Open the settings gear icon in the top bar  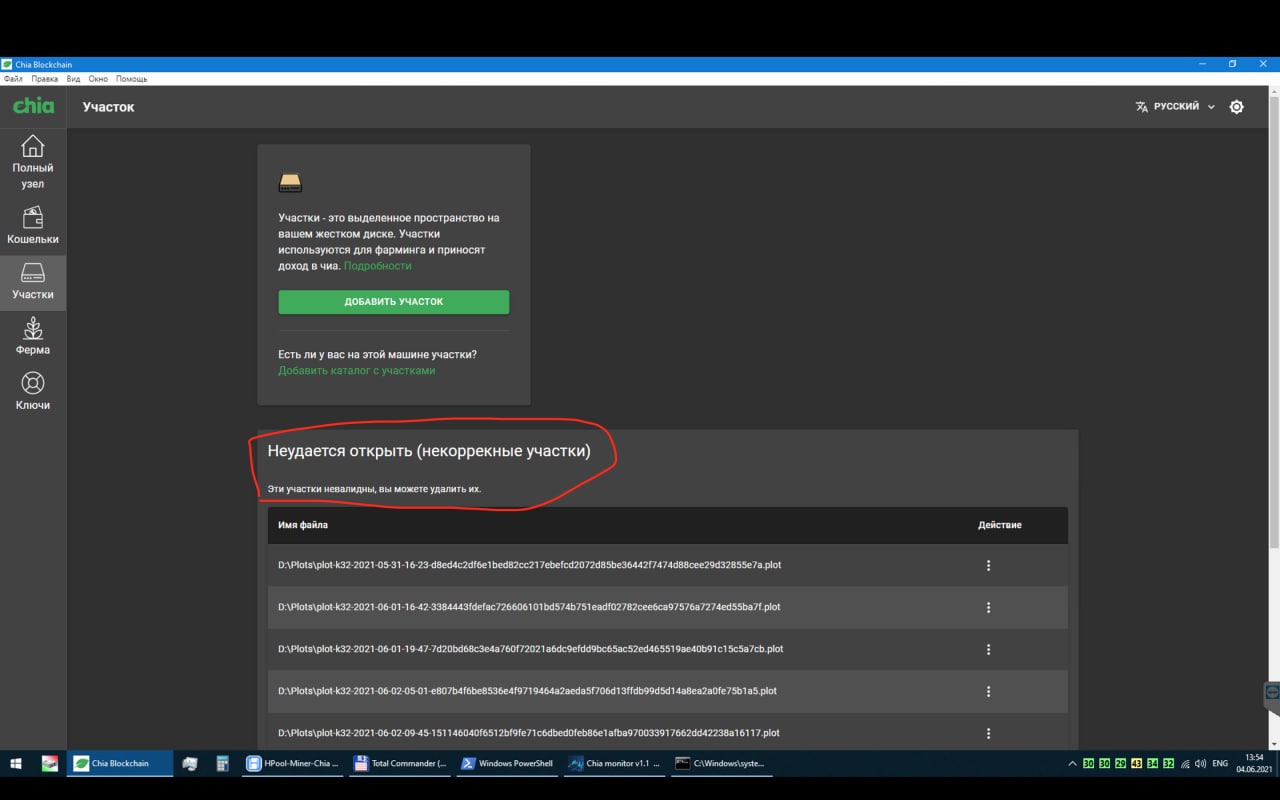[x=1236, y=107]
